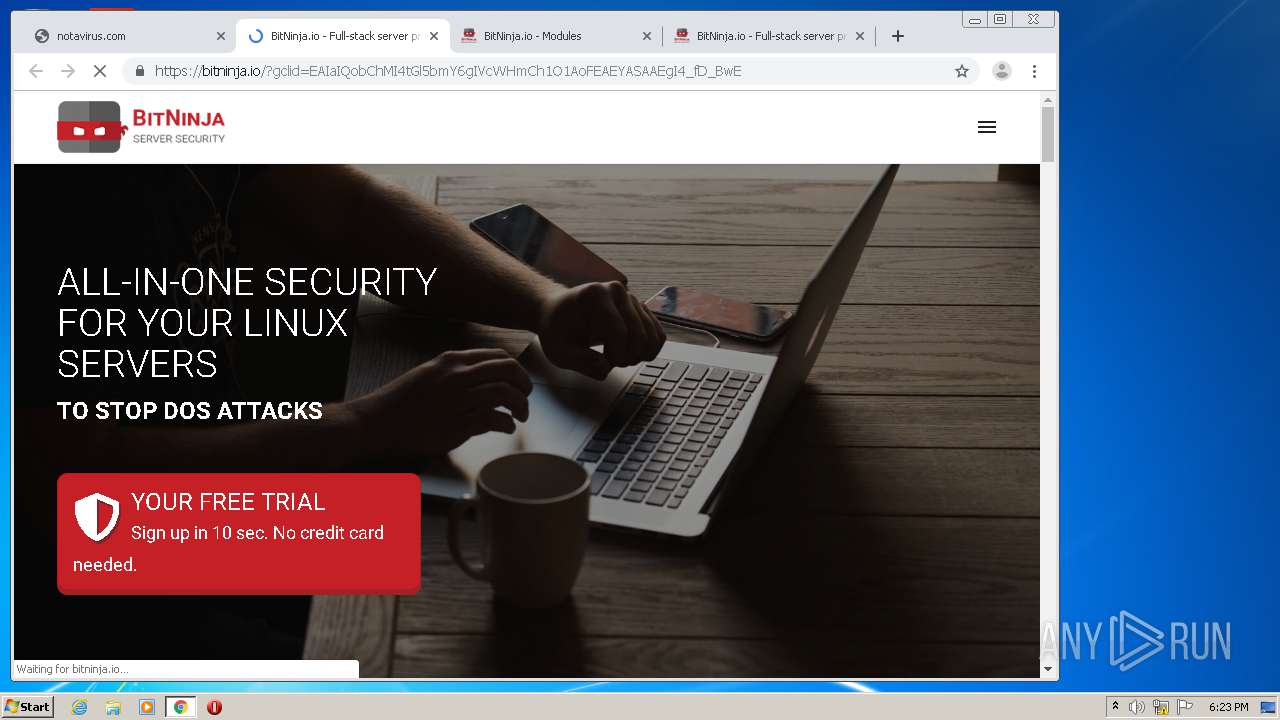
Task: Close the notavirus.com tab
Action: pos(221,36)
